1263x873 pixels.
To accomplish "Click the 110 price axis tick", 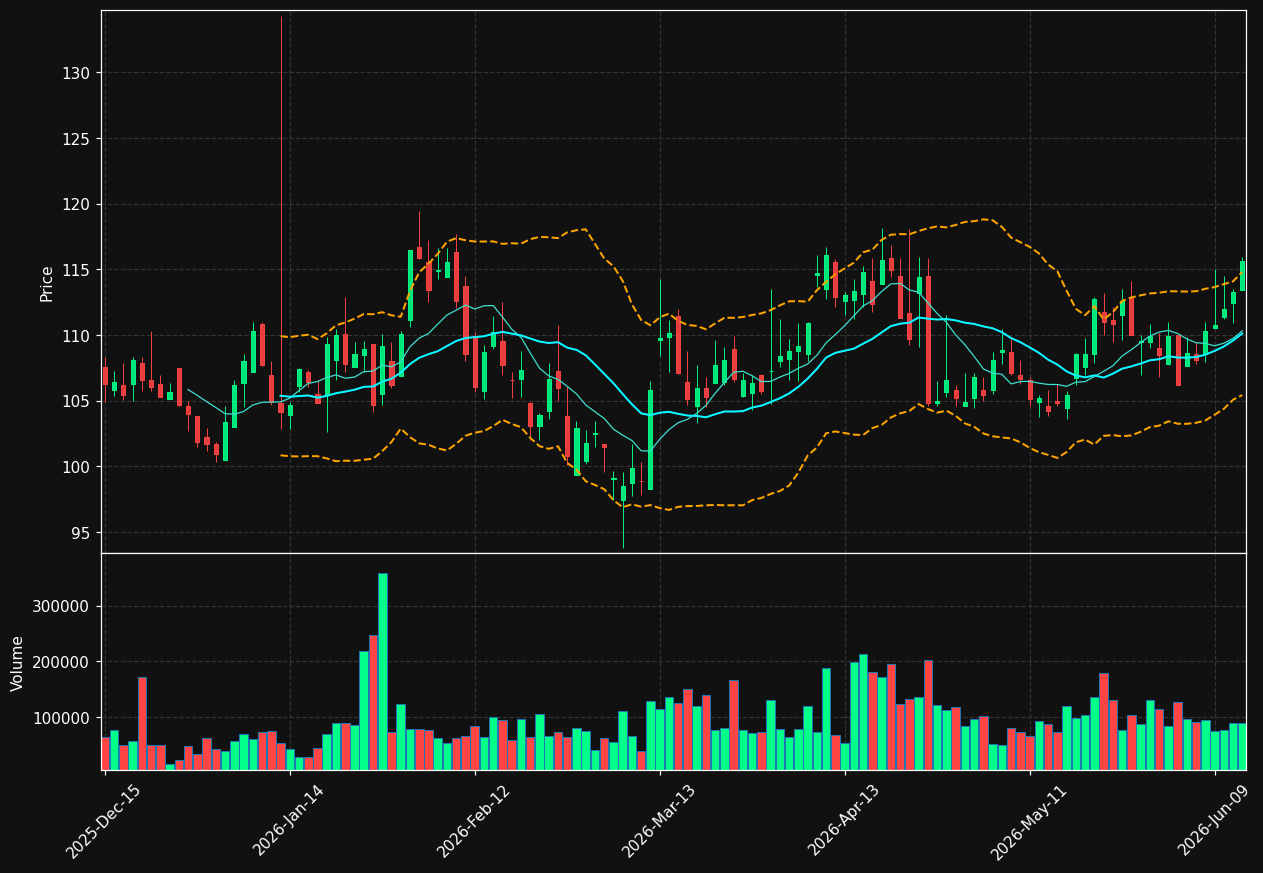I will [x=77, y=335].
